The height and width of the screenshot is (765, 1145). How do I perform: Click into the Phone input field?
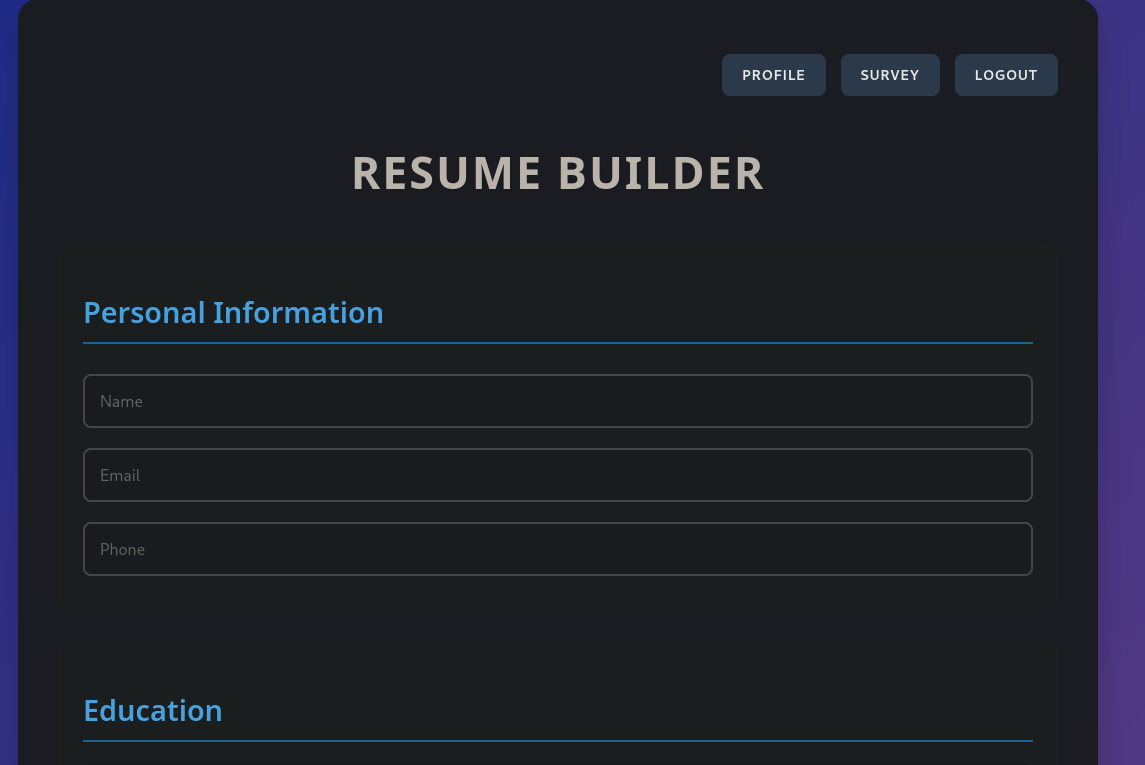pyautogui.click(x=558, y=549)
